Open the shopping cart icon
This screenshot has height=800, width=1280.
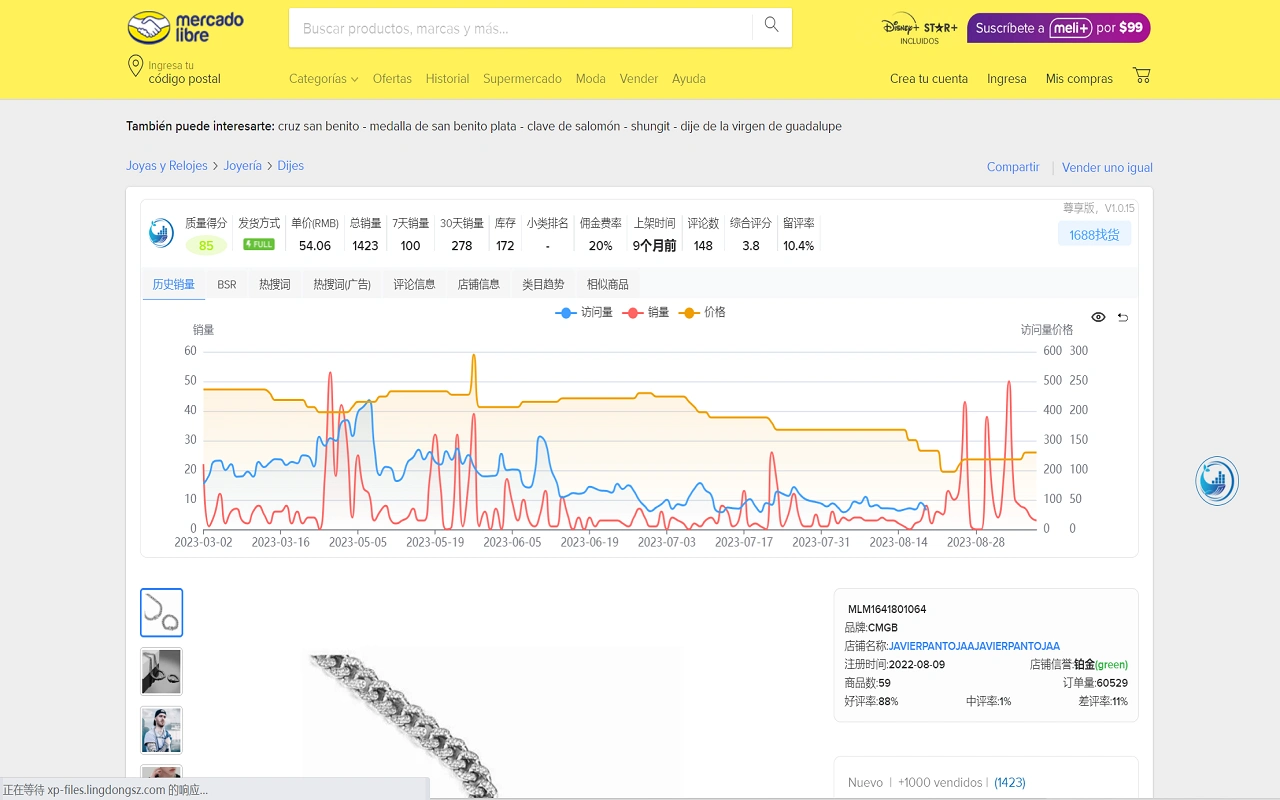1141,76
